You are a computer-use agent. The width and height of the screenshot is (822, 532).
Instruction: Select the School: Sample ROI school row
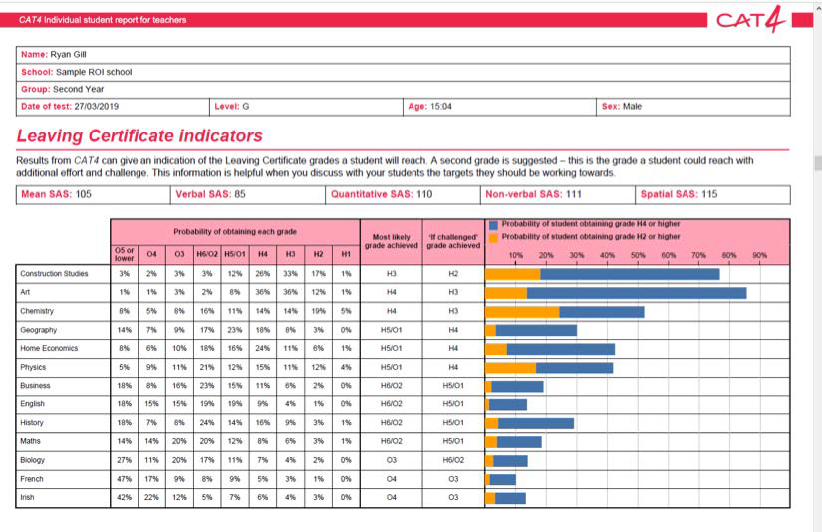403,72
